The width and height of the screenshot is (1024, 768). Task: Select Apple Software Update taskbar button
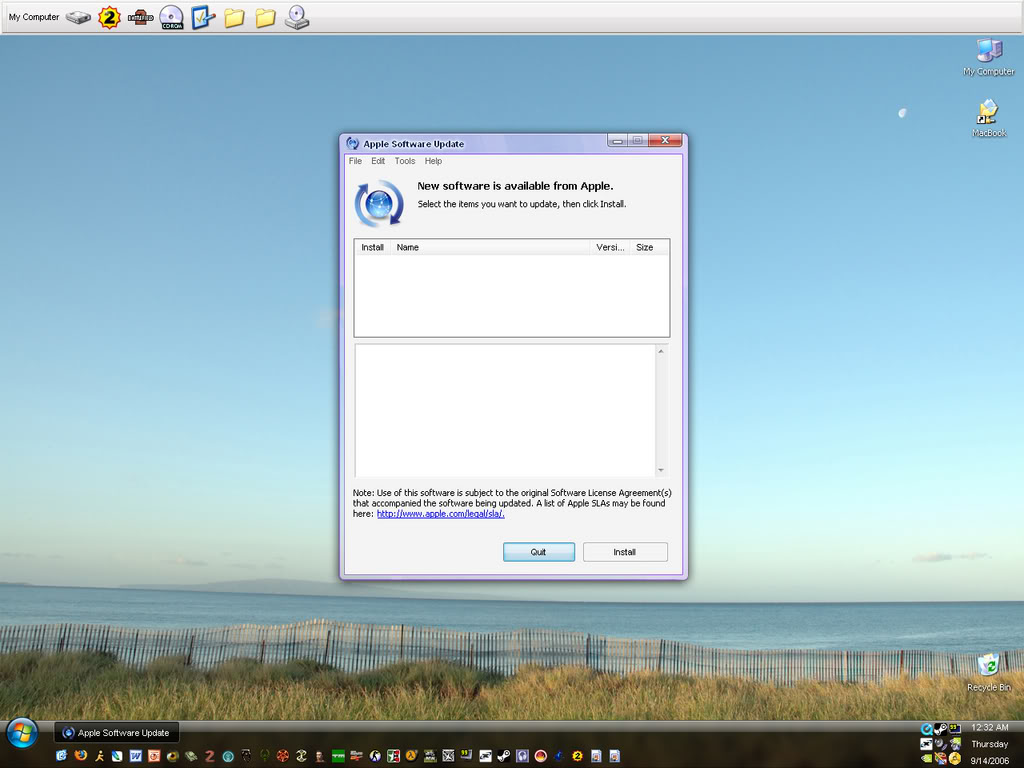pyautogui.click(x=116, y=733)
